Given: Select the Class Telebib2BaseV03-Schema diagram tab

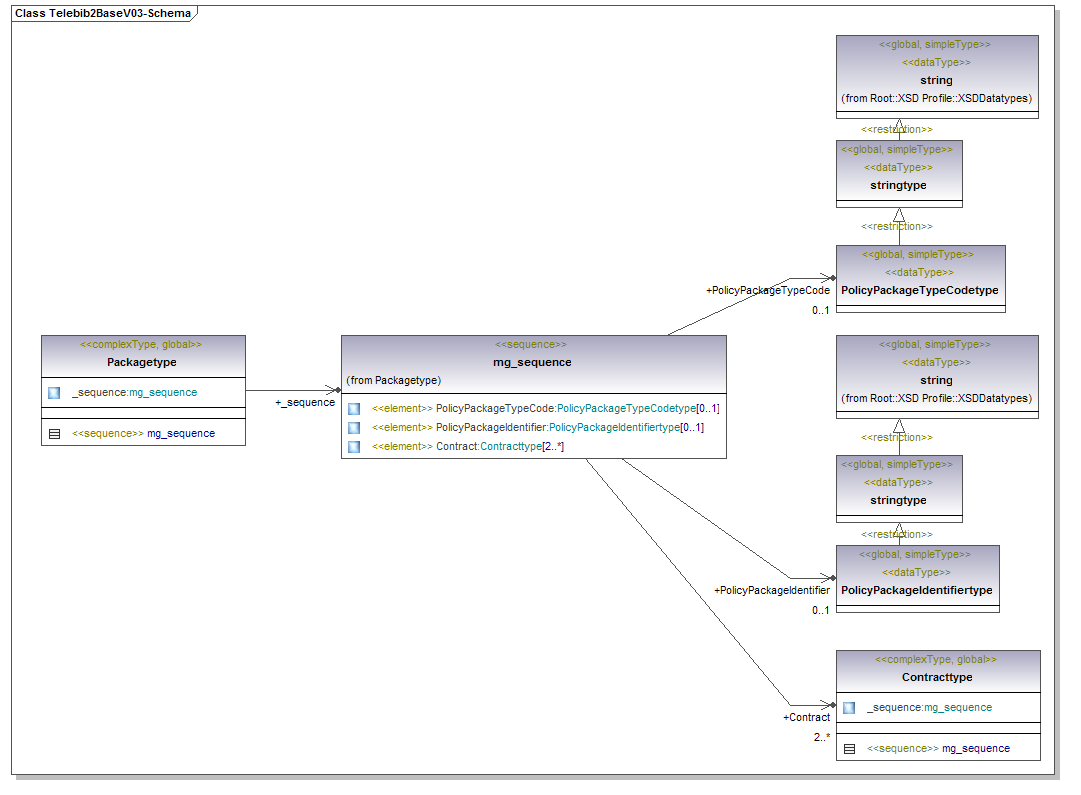Looking at the screenshot, I should tap(103, 14).
